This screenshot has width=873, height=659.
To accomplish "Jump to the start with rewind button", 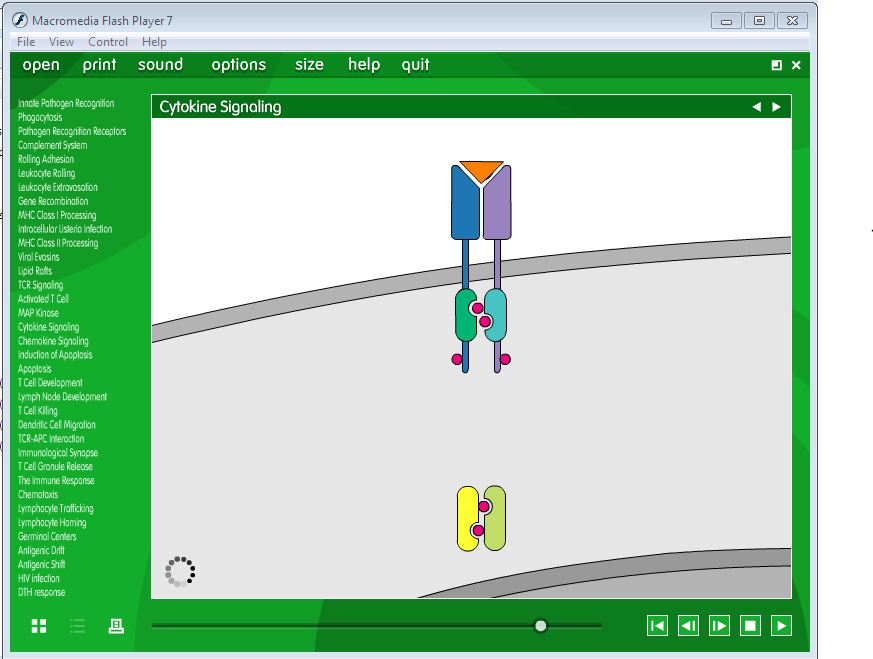I will (658, 626).
